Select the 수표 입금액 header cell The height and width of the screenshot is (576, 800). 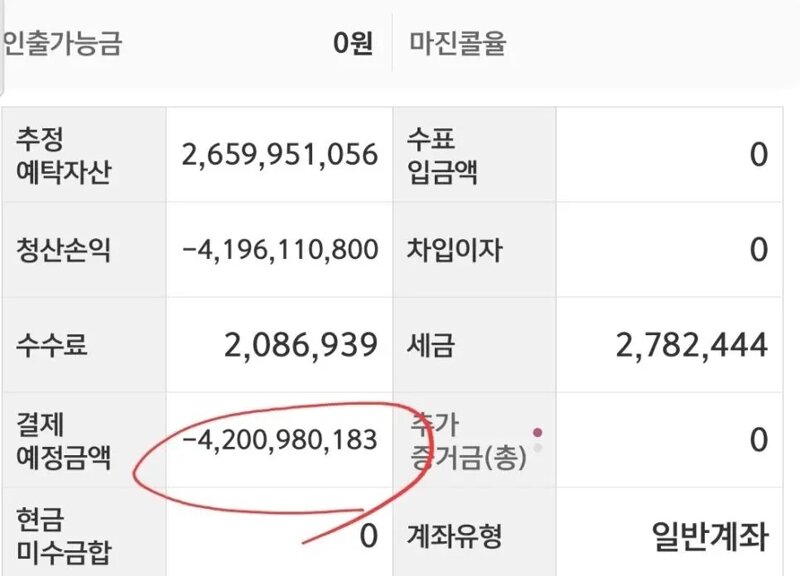coord(444,155)
